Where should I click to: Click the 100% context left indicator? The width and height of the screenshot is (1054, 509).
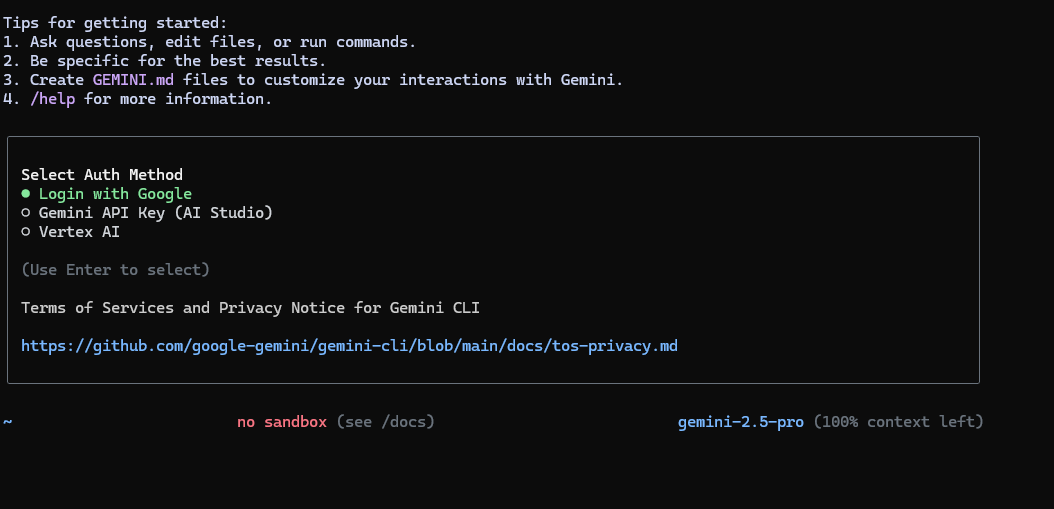[x=899, y=422]
